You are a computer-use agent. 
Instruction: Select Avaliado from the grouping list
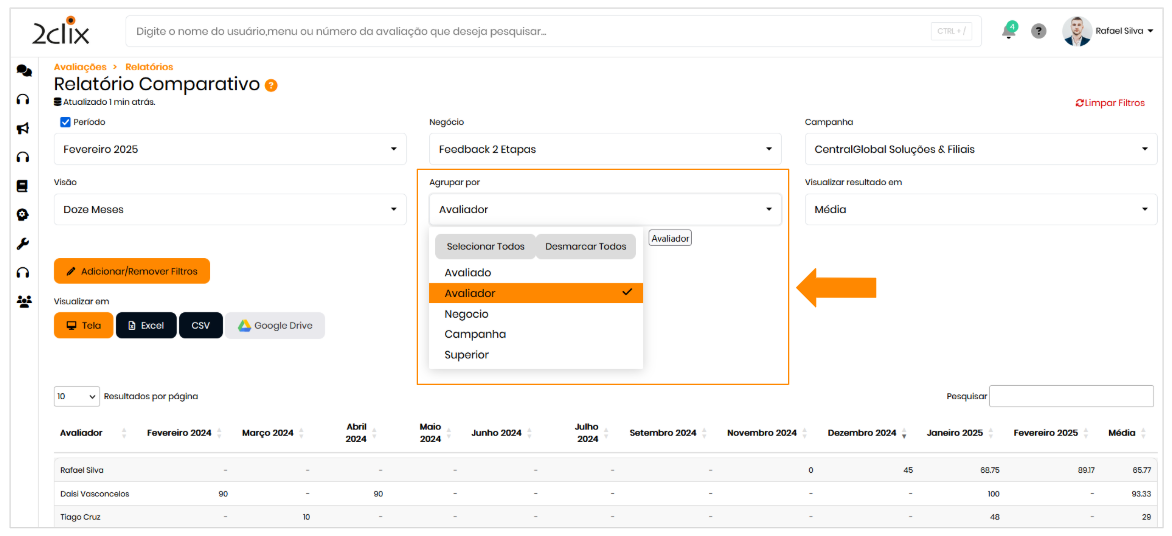tap(468, 272)
